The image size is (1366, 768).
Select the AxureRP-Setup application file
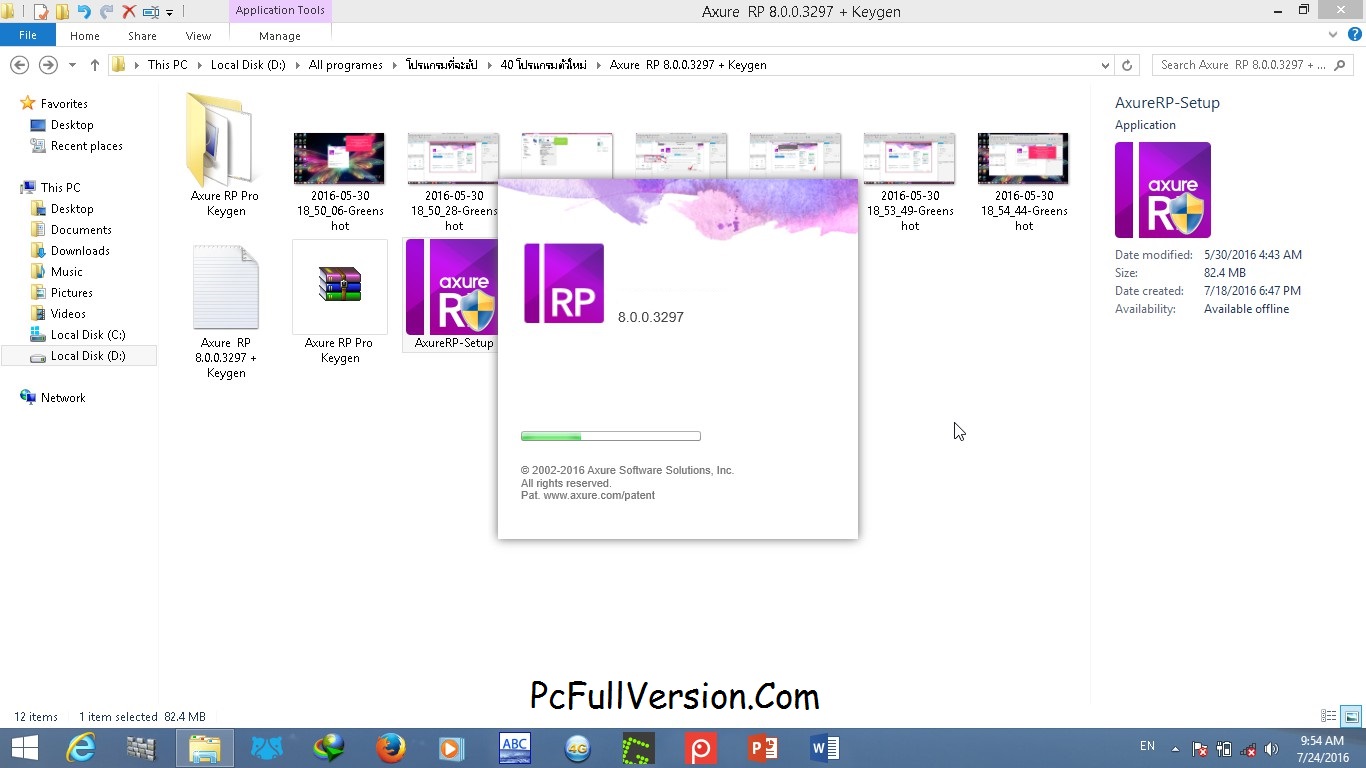pyautogui.click(x=452, y=295)
